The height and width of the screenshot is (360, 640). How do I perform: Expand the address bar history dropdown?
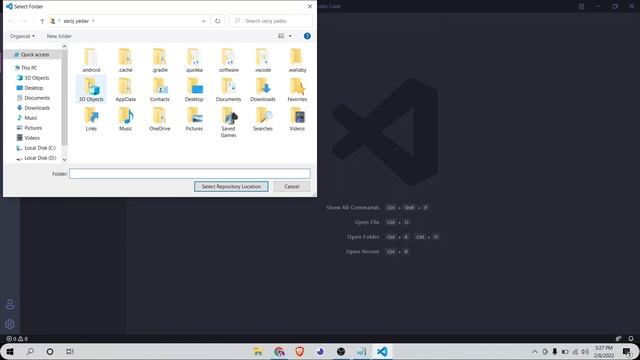203,21
